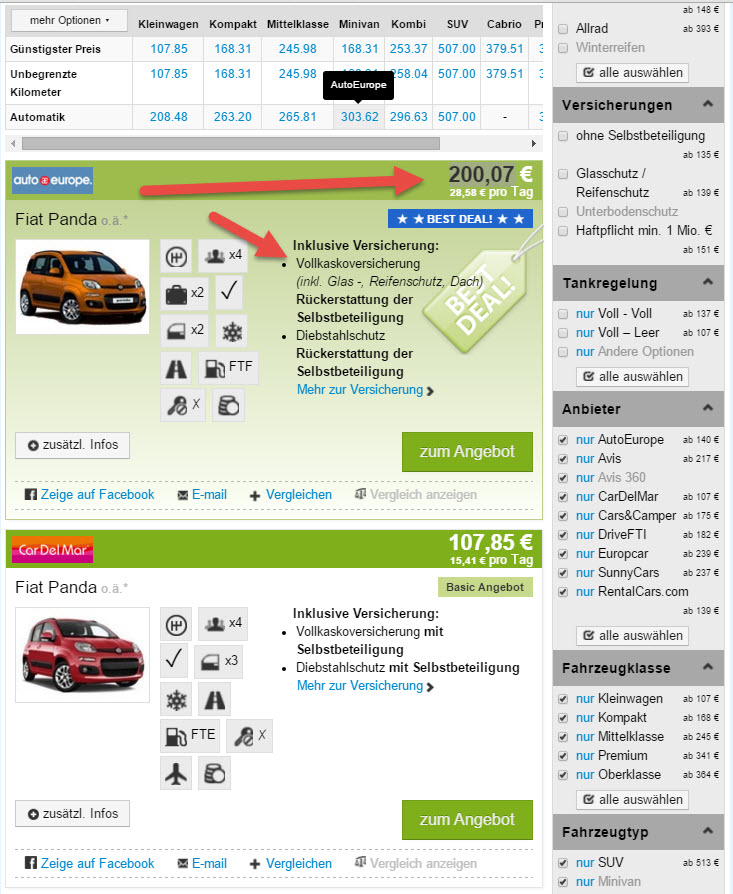This screenshot has width=733, height=894.
Task: Click coins deposit icon in CarDelMar offer
Action: click(215, 774)
